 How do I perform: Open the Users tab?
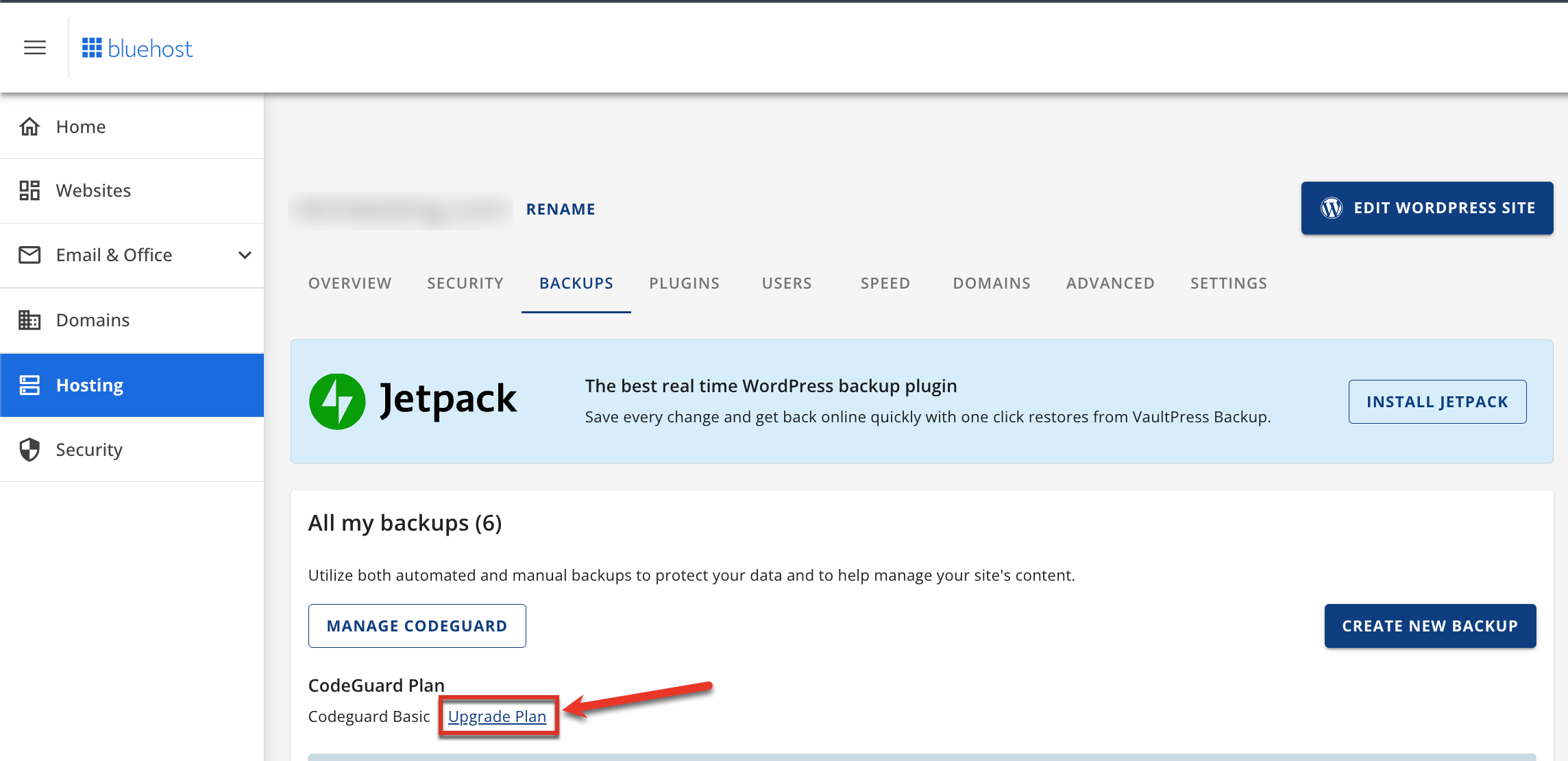[787, 283]
